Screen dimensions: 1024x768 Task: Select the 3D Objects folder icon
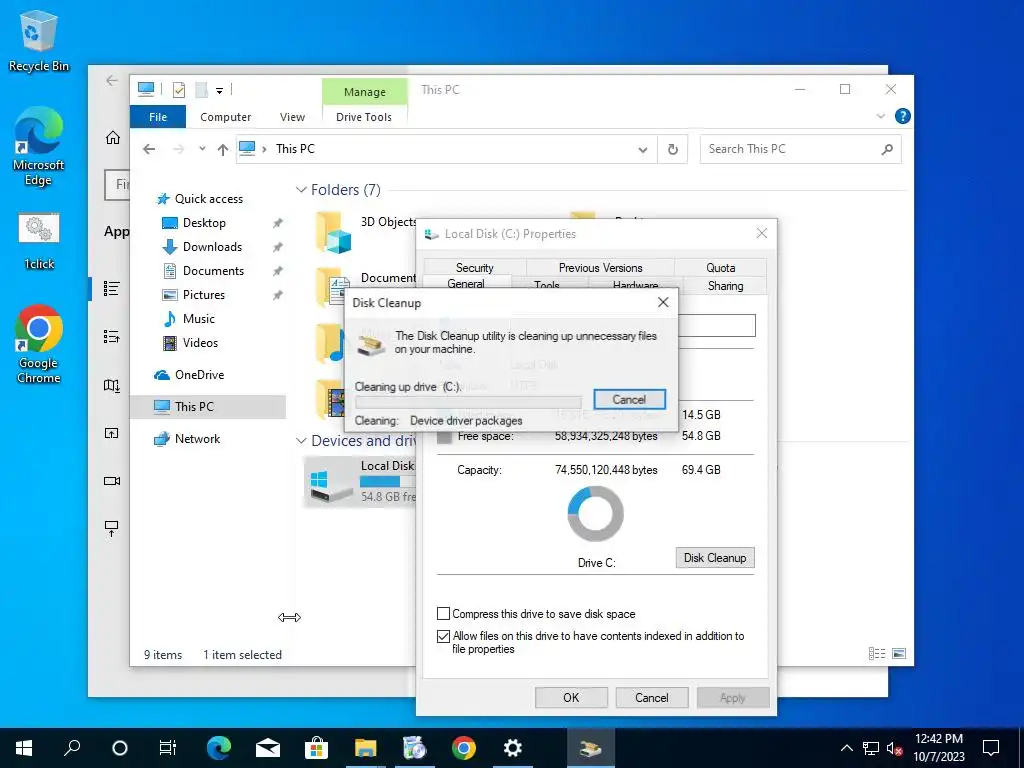333,232
